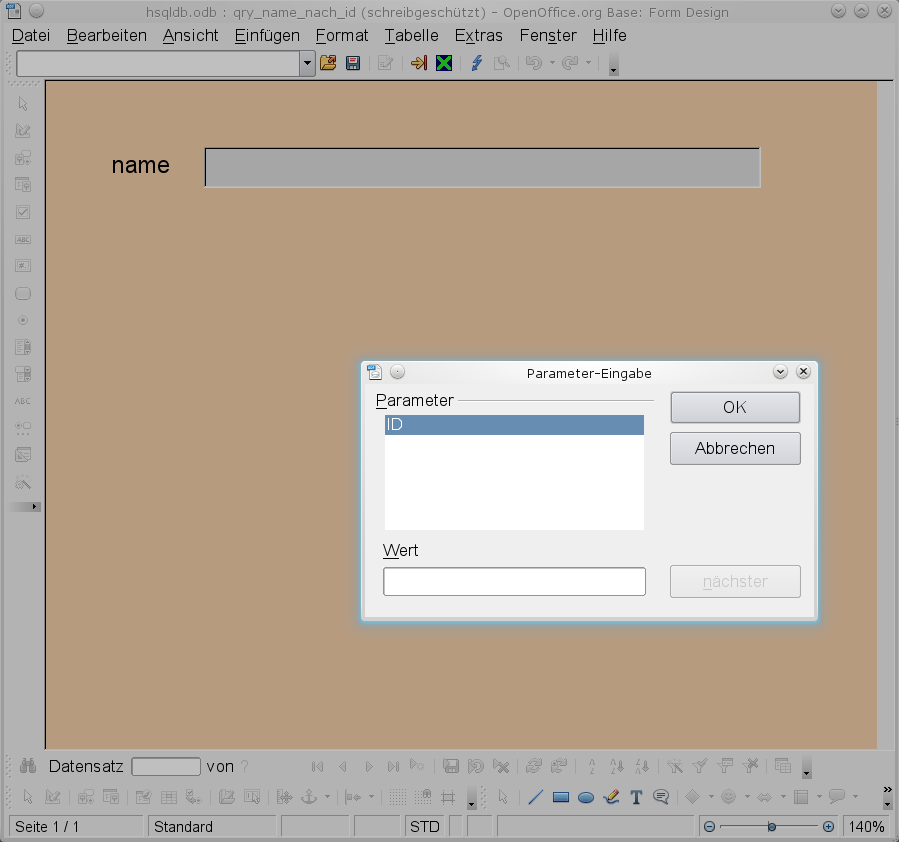The width and height of the screenshot is (899, 842).
Task: Click the zoom slider handle
Action: (x=771, y=827)
